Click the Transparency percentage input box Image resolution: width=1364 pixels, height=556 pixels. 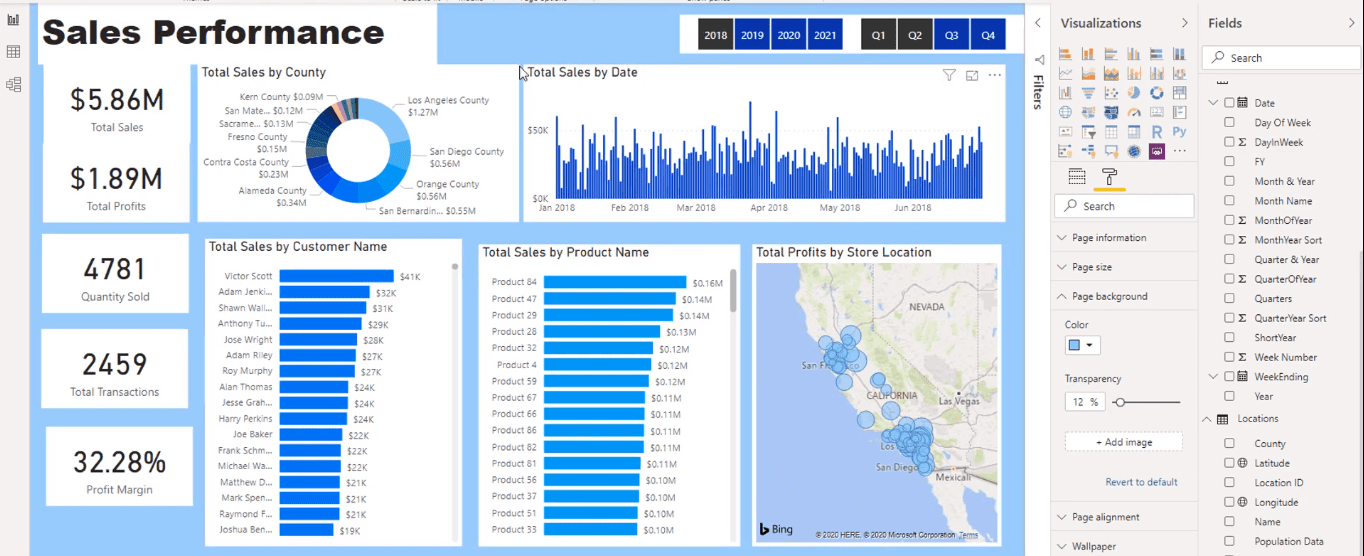click(x=1083, y=402)
